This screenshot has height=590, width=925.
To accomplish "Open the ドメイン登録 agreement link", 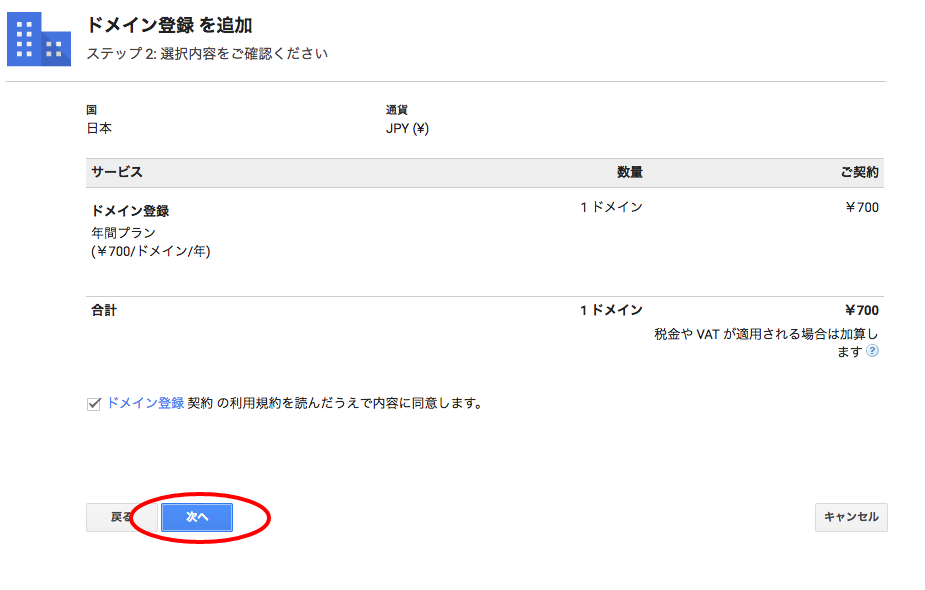I will point(145,404).
